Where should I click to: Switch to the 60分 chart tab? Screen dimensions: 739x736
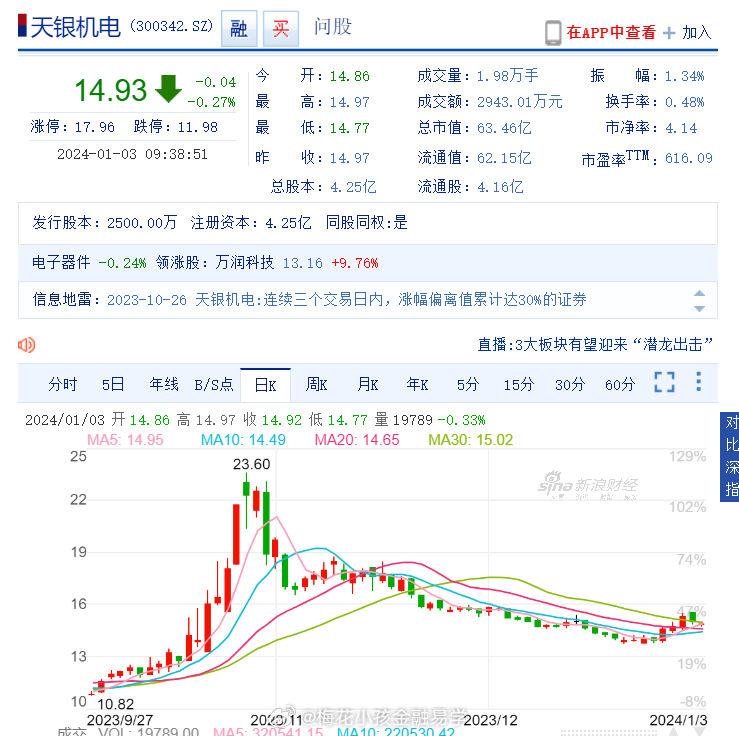pos(620,384)
